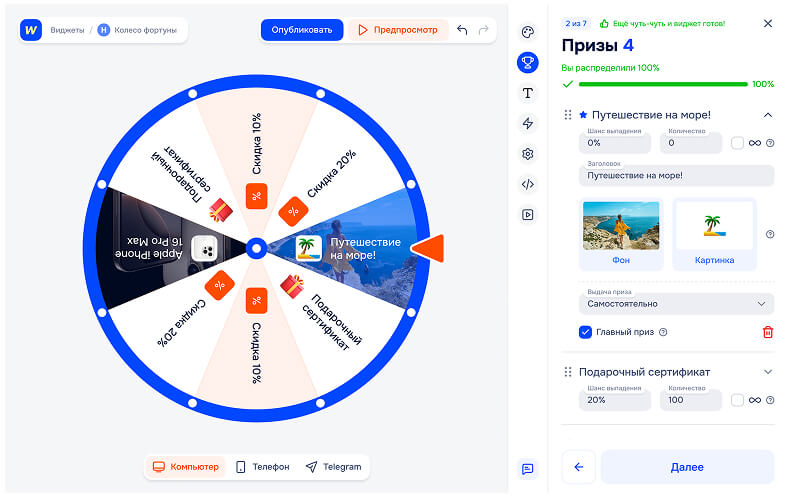Image resolution: width=792 pixels, height=497 pixels.
Task: Enable unlimited quantity for Подарочный сертификат
Action: (x=737, y=400)
